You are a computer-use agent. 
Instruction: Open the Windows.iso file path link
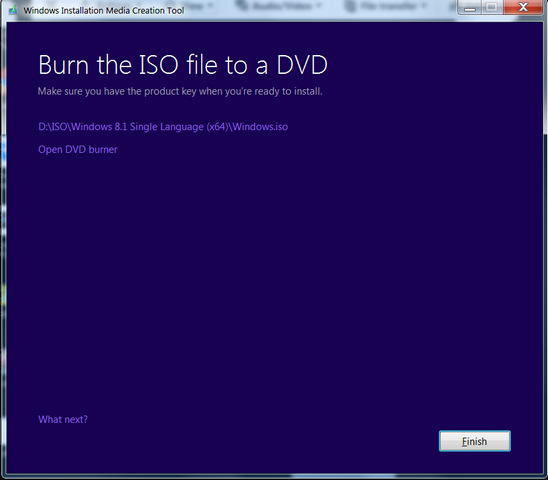tap(163, 127)
